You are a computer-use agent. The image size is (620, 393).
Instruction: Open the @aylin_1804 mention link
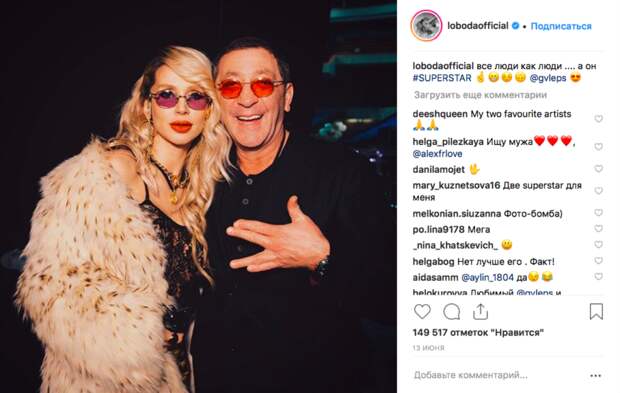[487, 278]
